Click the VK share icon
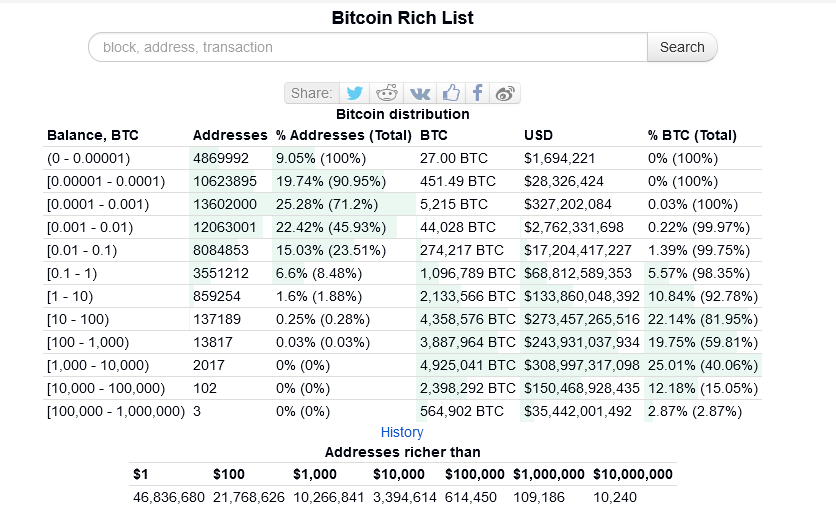 420,93
